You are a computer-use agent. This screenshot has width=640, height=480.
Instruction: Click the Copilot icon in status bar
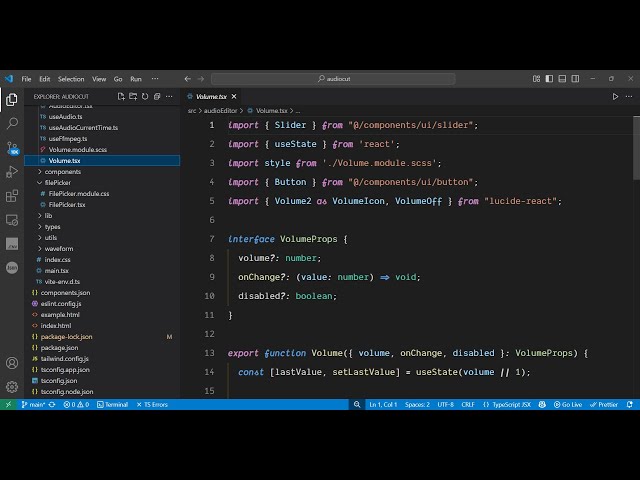point(542,404)
